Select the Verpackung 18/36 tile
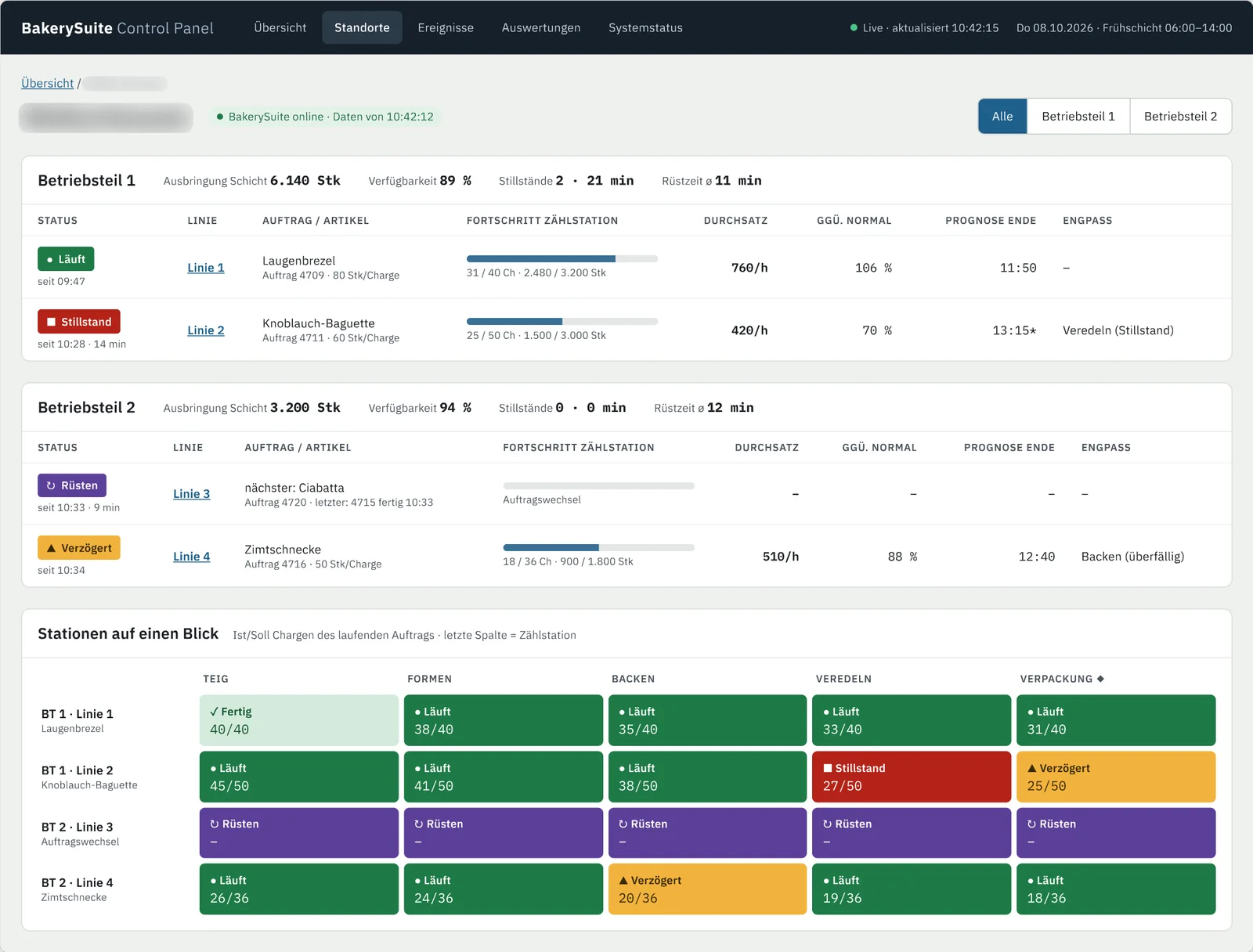 point(1116,889)
